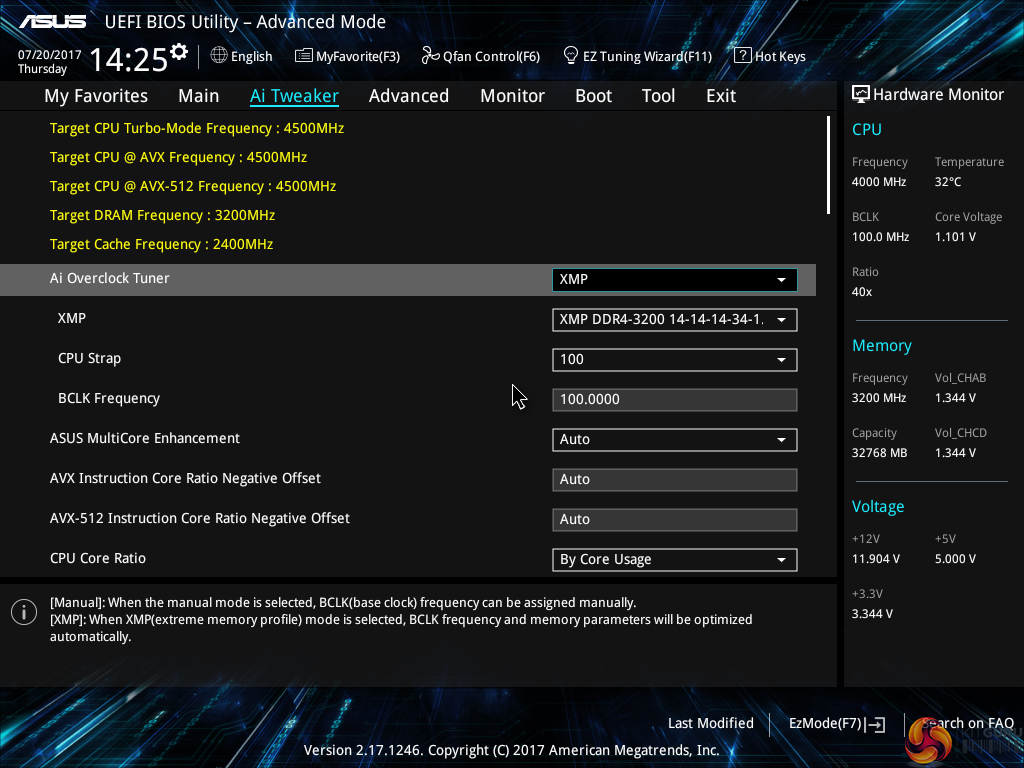Click Target CPU Turbo-Mode Frequency text

point(197,129)
